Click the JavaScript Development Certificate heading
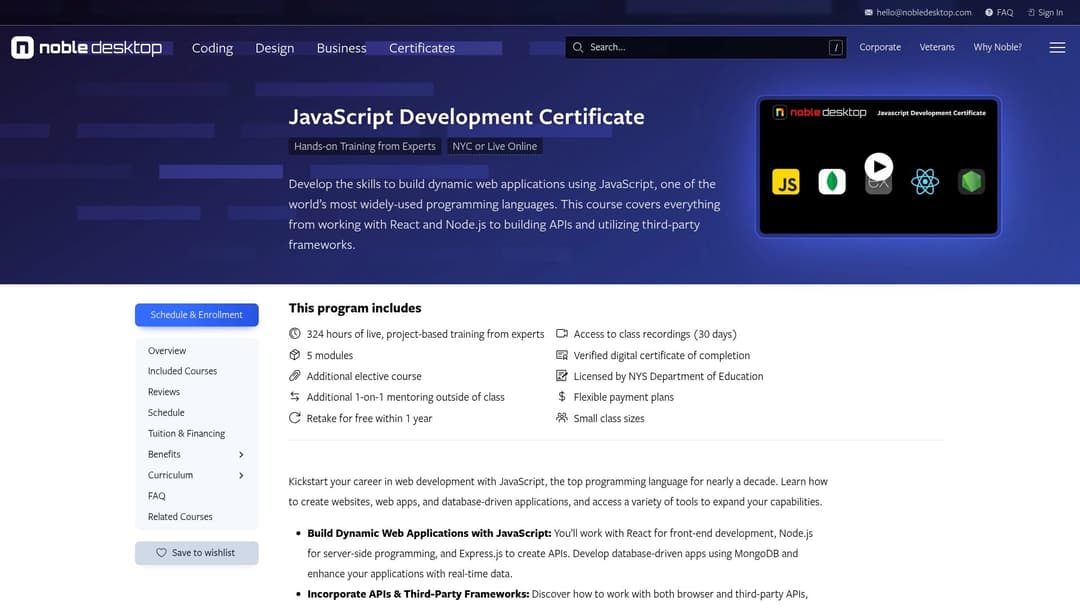 (466, 117)
